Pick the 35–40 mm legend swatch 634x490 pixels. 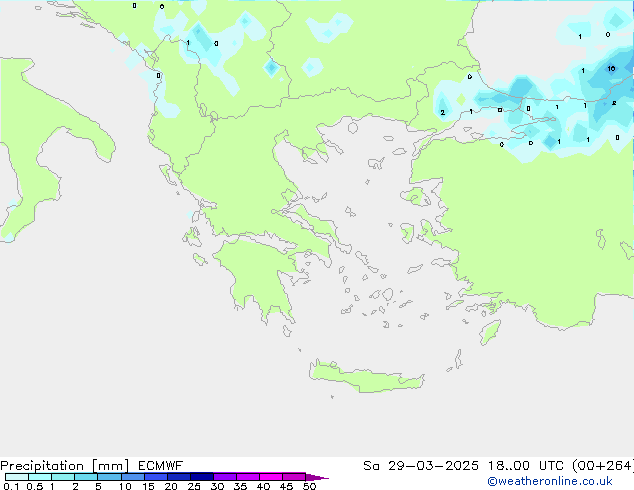pyautogui.click(x=248, y=477)
